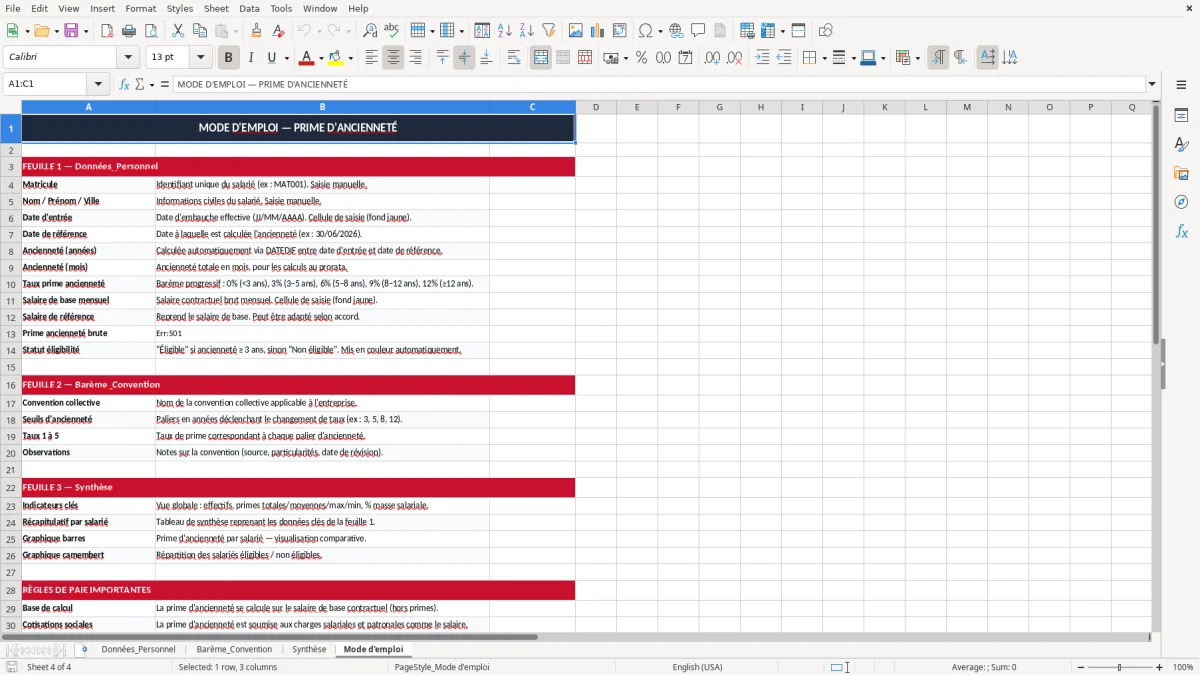Toggle Wrap Text
This screenshot has width=1200, height=675.
pyautogui.click(x=514, y=58)
